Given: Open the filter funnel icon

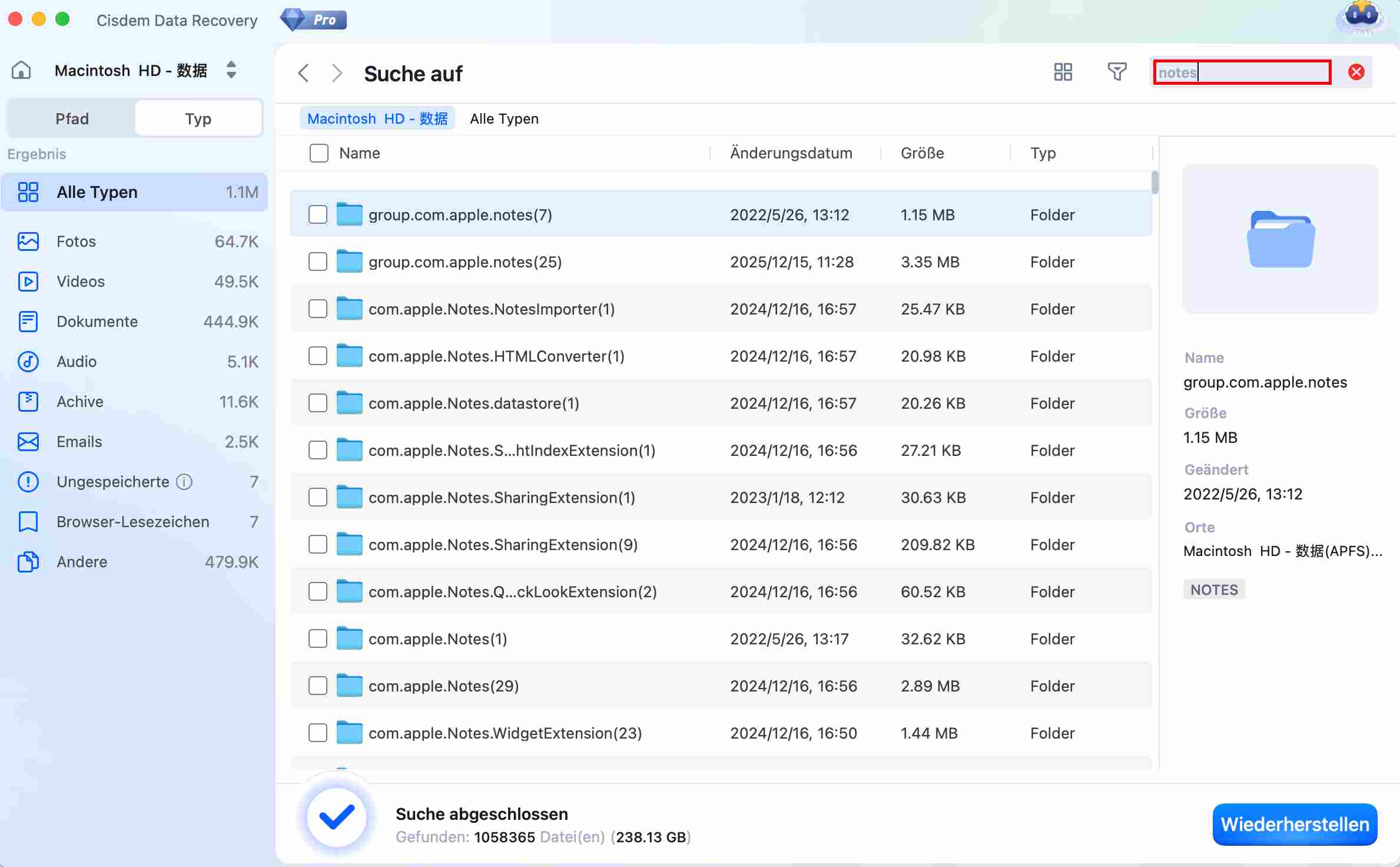Looking at the screenshot, I should coord(1116,72).
